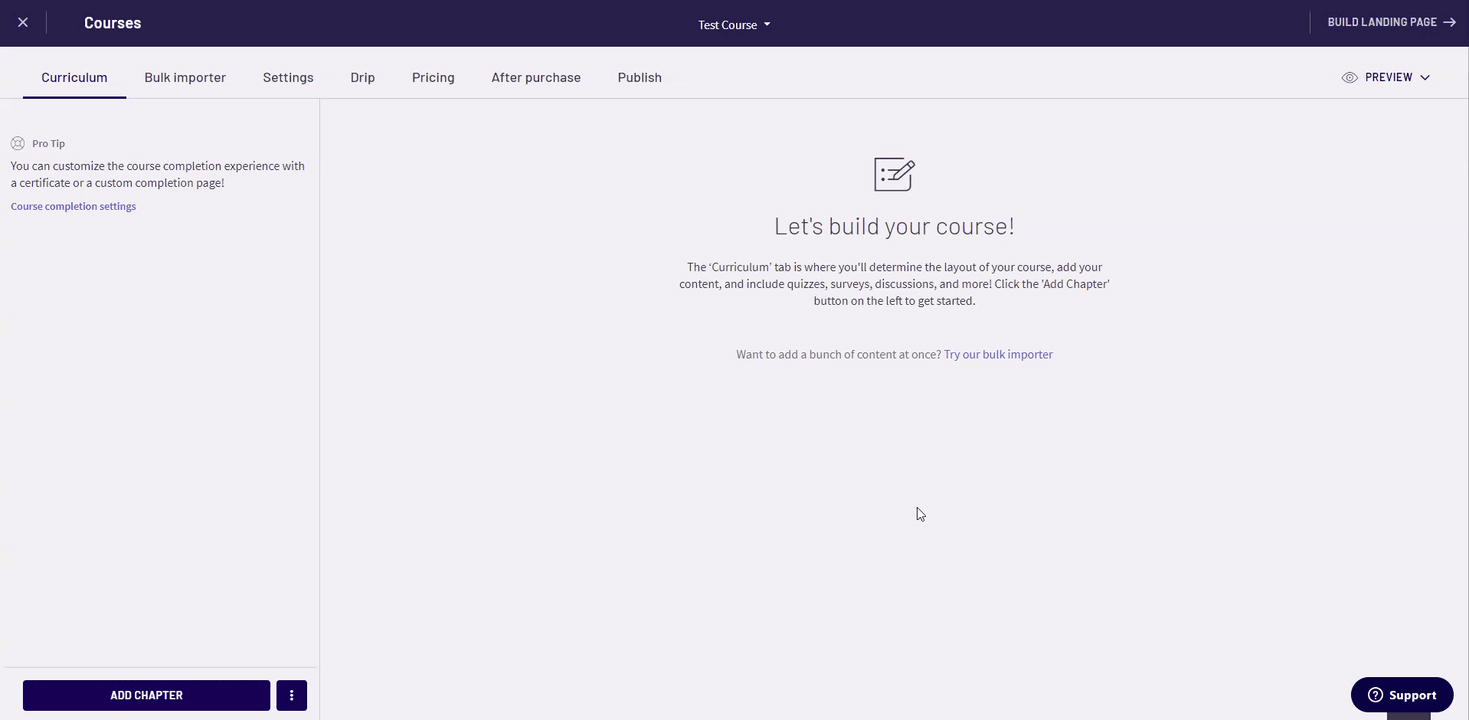Click the Pro Tip lifebuoy icon
Screen dimensions: 1469x720
point(17,143)
